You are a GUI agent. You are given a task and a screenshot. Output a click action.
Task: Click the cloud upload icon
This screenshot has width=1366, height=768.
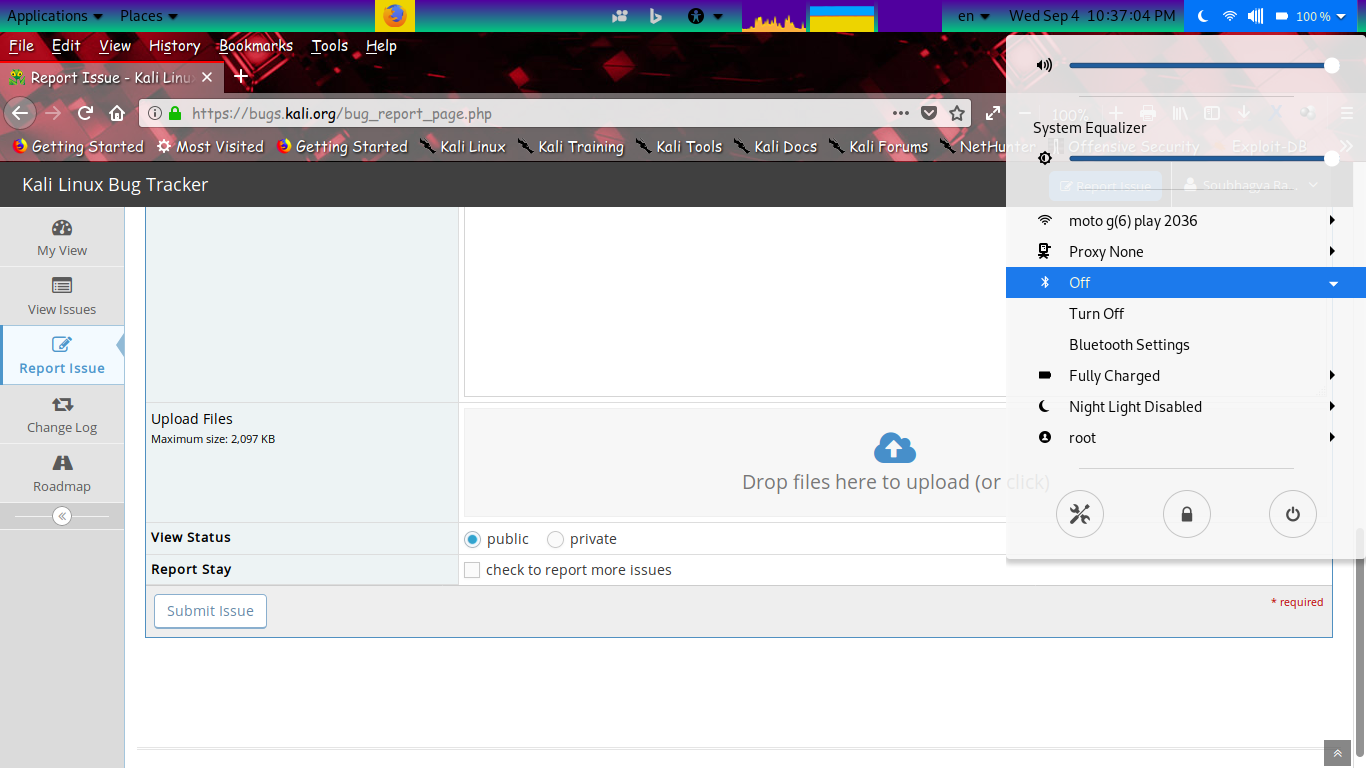[895, 448]
